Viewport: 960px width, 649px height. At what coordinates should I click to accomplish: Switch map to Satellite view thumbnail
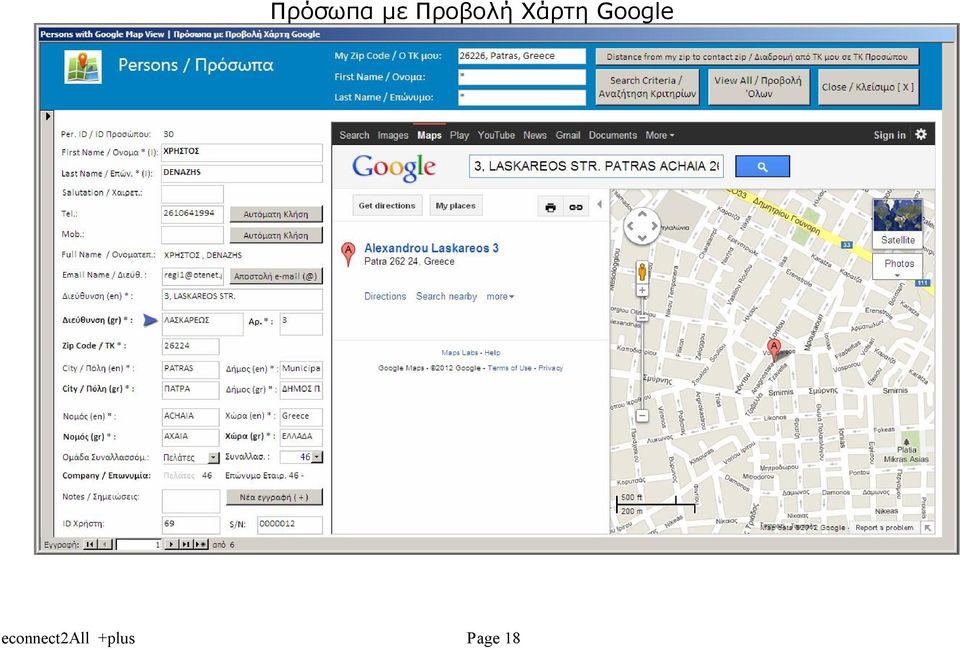pos(898,223)
